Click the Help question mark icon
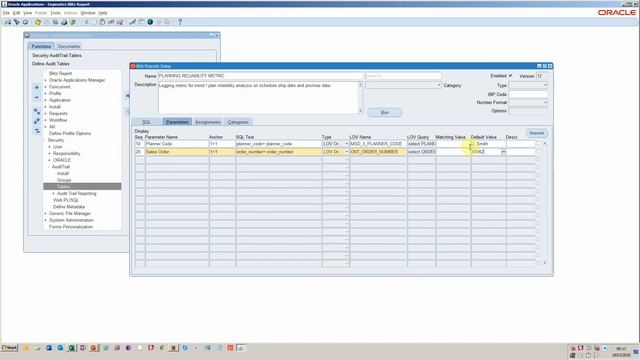Screen dimensions: 640x360 click(180, 22)
